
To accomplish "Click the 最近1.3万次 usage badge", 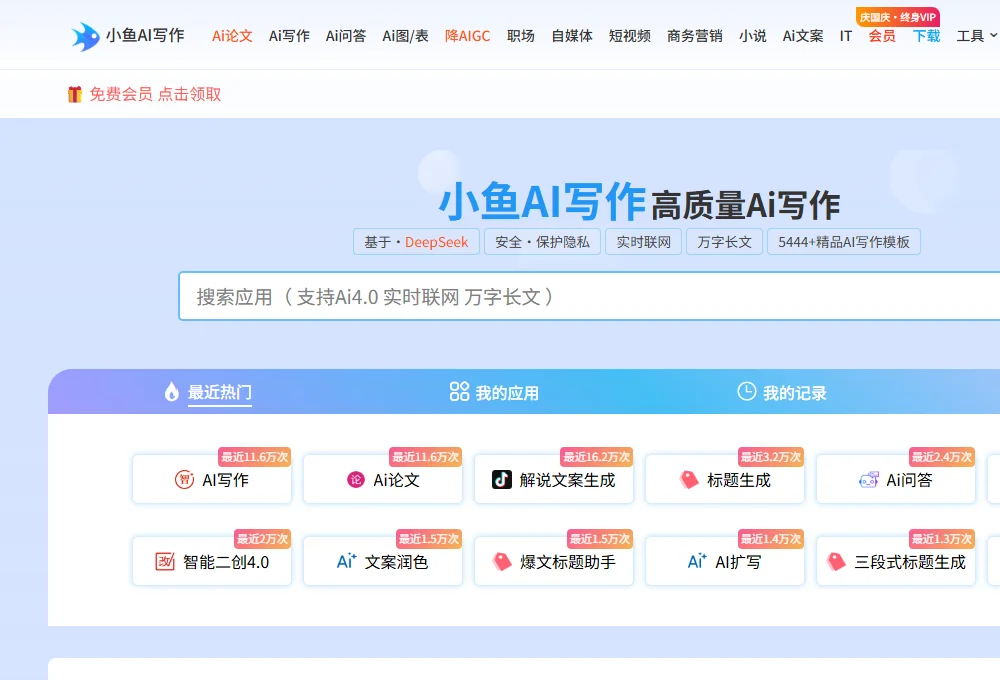I will point(941,539).
